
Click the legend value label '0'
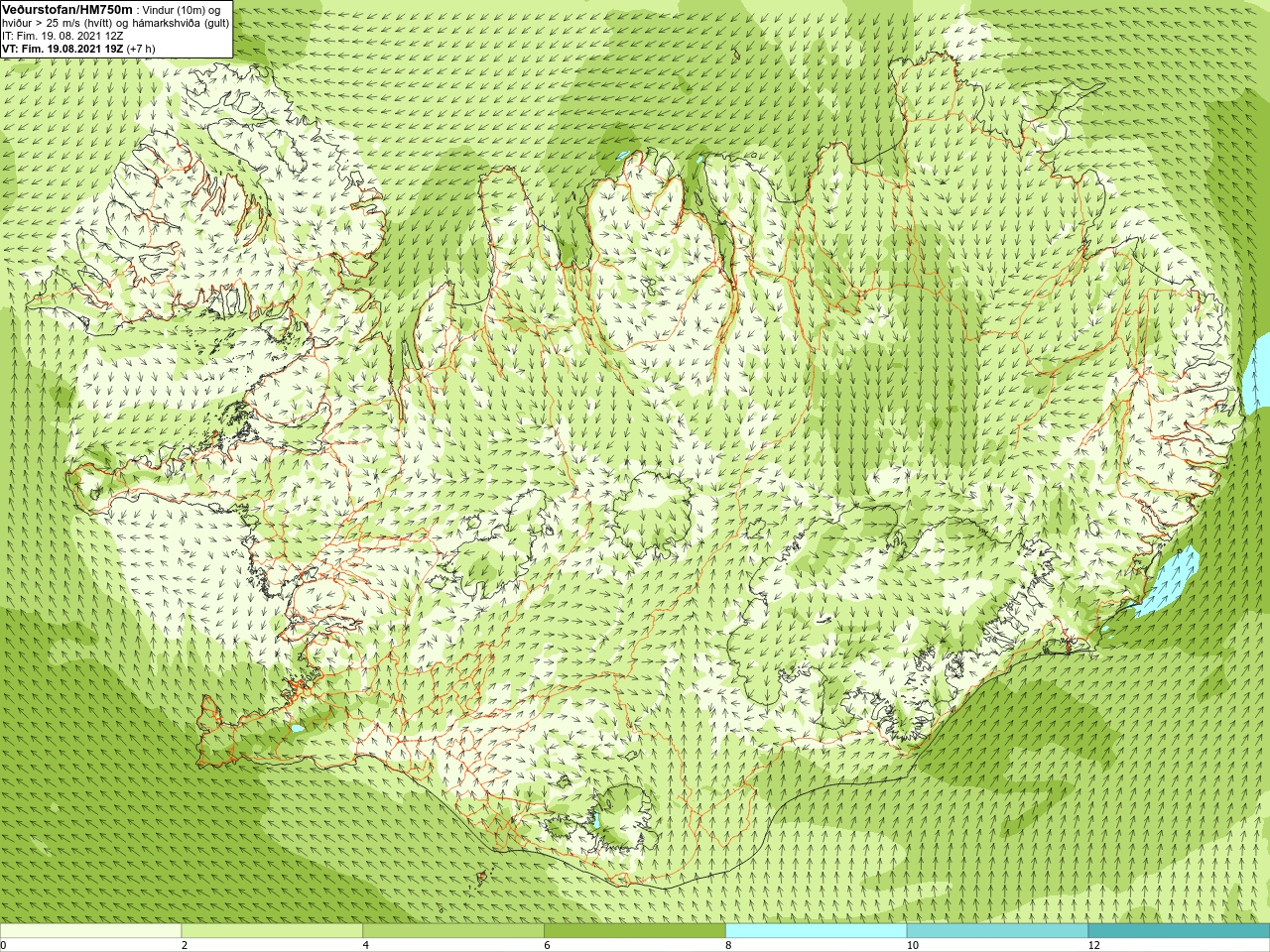4,945
